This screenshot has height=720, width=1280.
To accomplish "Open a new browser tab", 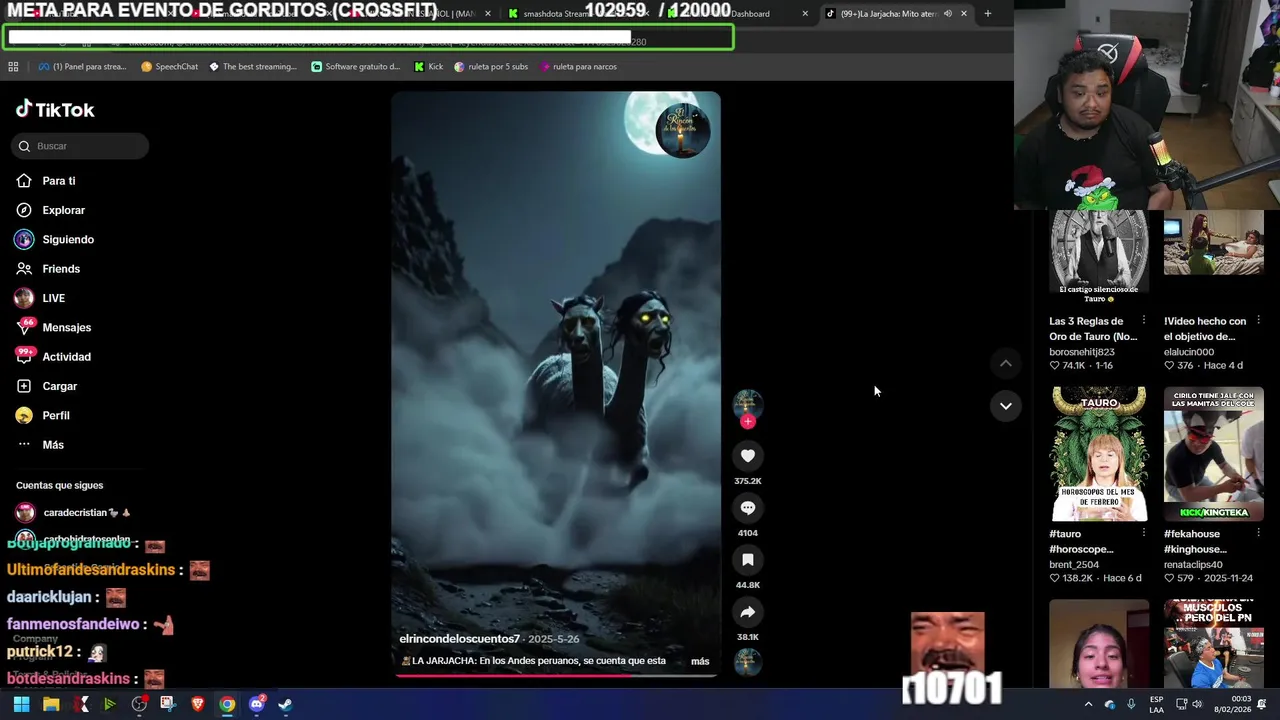I will tap(987, 14).
